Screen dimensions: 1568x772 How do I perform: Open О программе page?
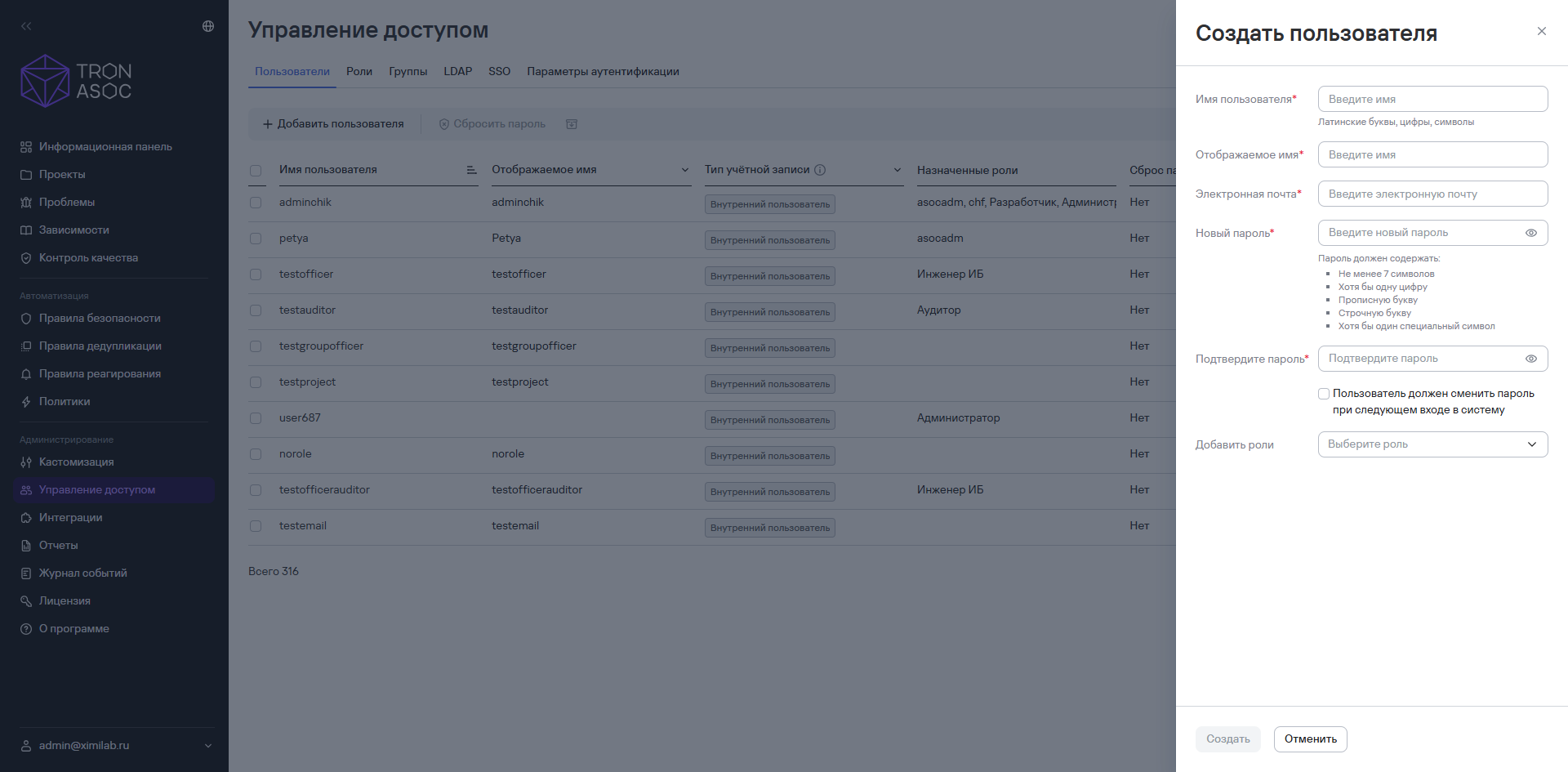coord(74,629)
